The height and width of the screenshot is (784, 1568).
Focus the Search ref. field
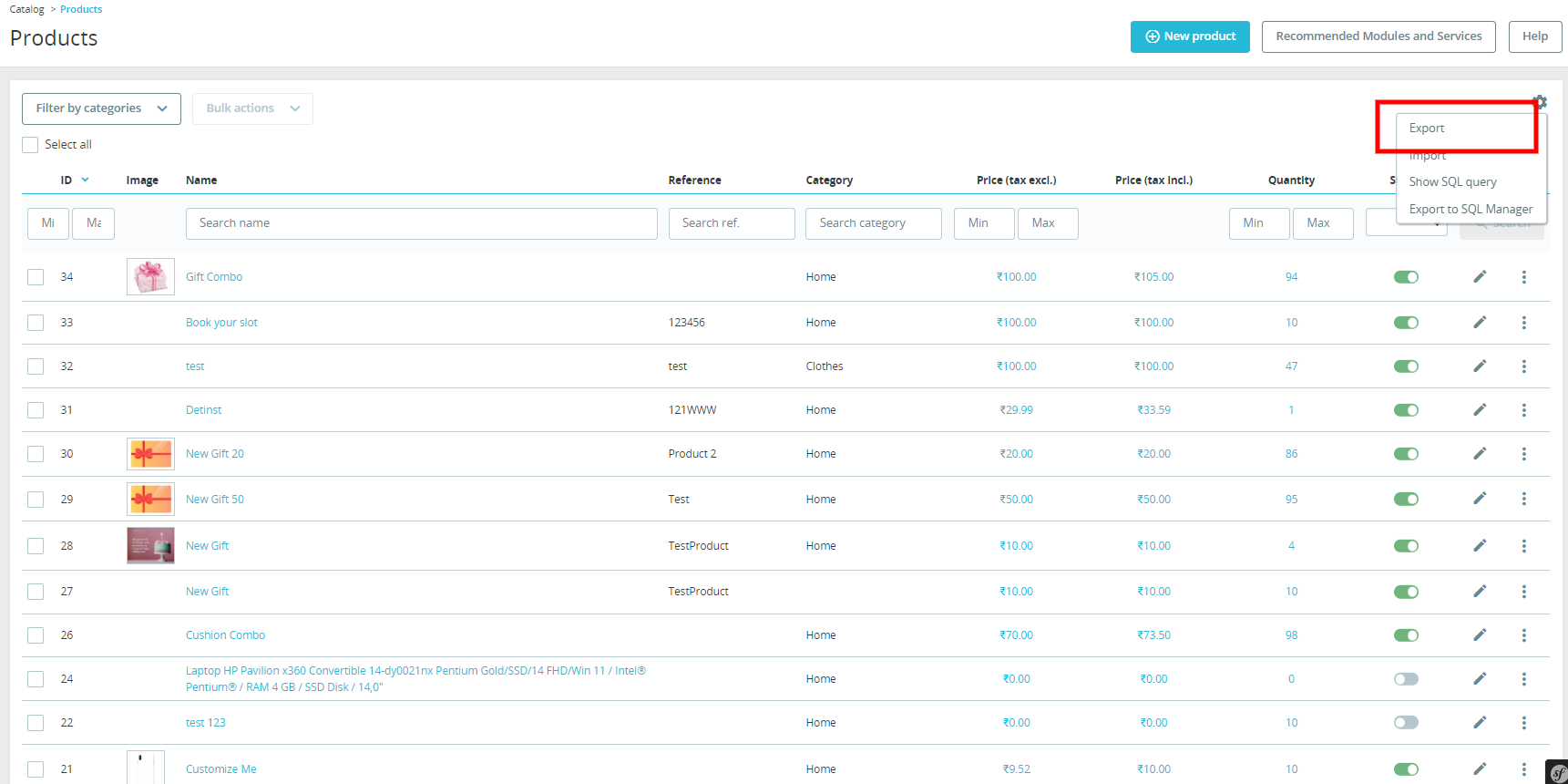coord(732,223)
